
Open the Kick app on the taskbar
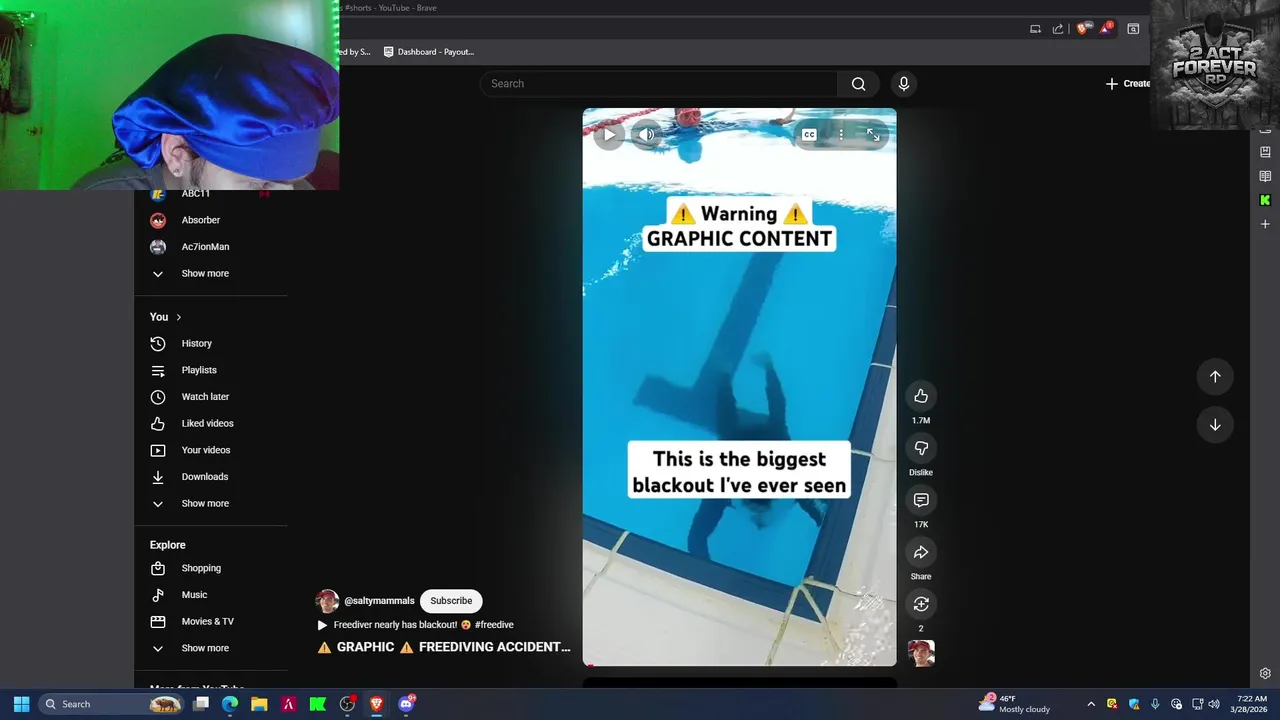point(318,704)
